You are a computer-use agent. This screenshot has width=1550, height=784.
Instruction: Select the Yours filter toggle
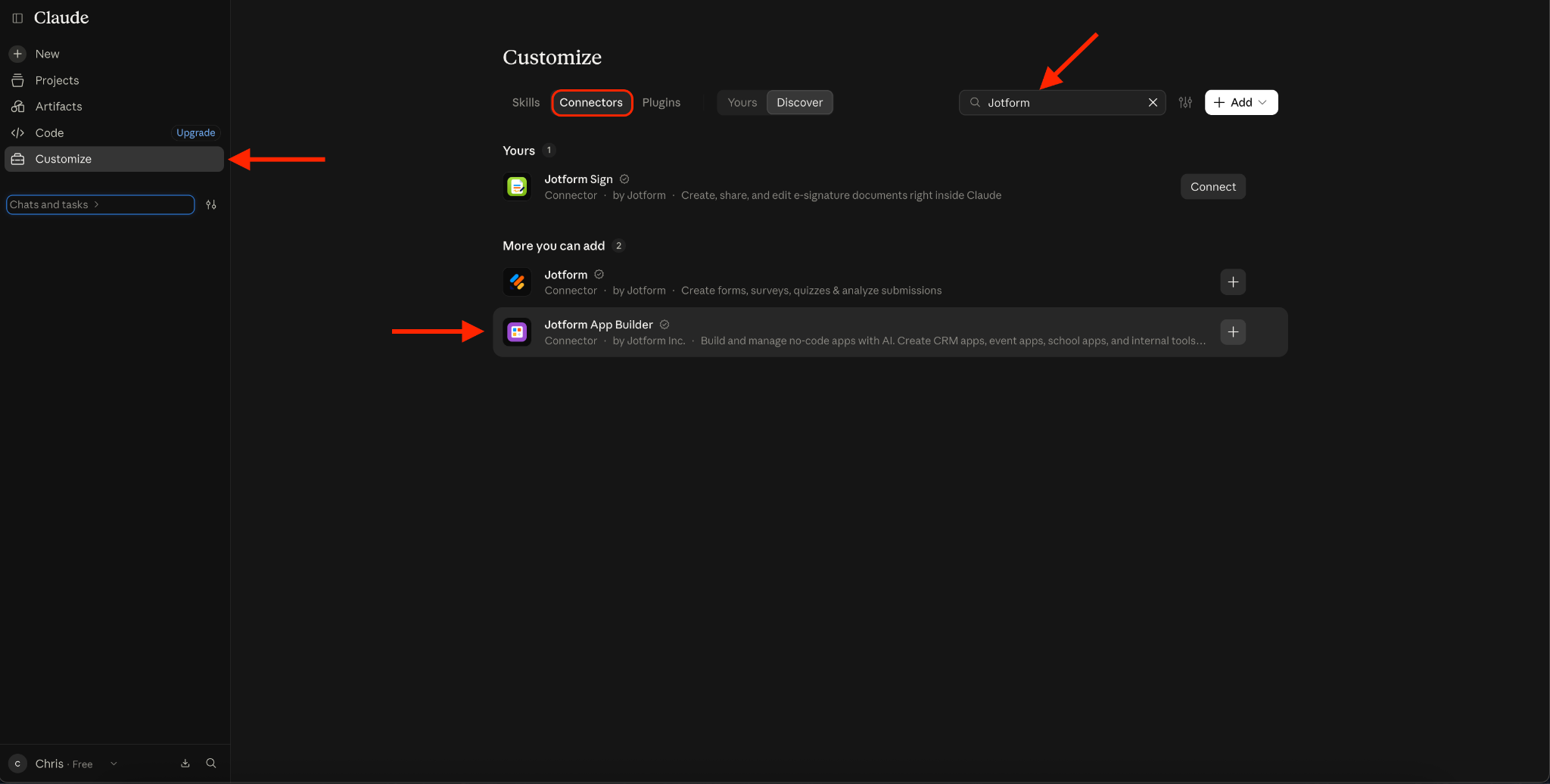click(742, 102)
